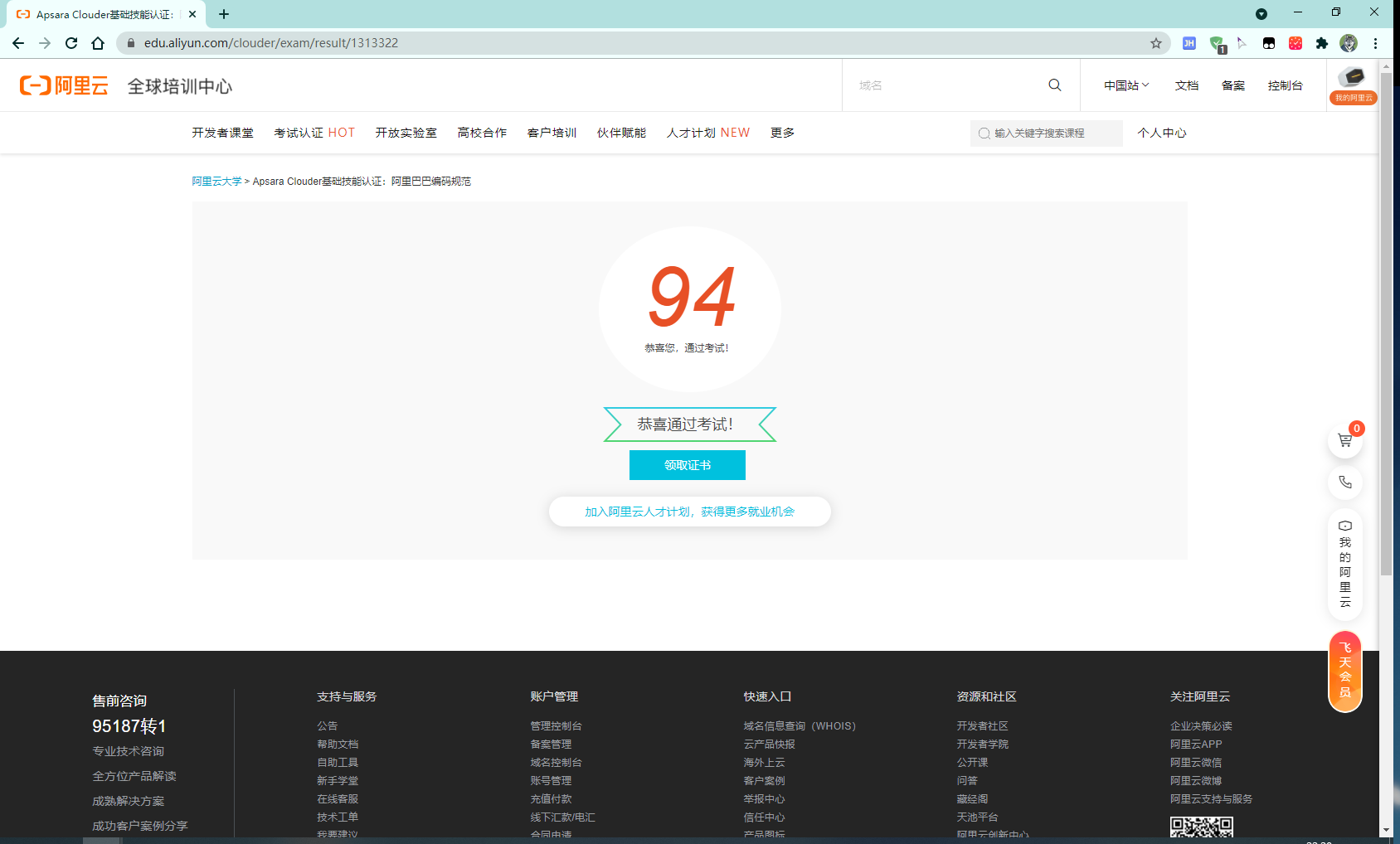
Task: Click the phone contact icon on right sidebar
Action: (x=1345, y=482)
